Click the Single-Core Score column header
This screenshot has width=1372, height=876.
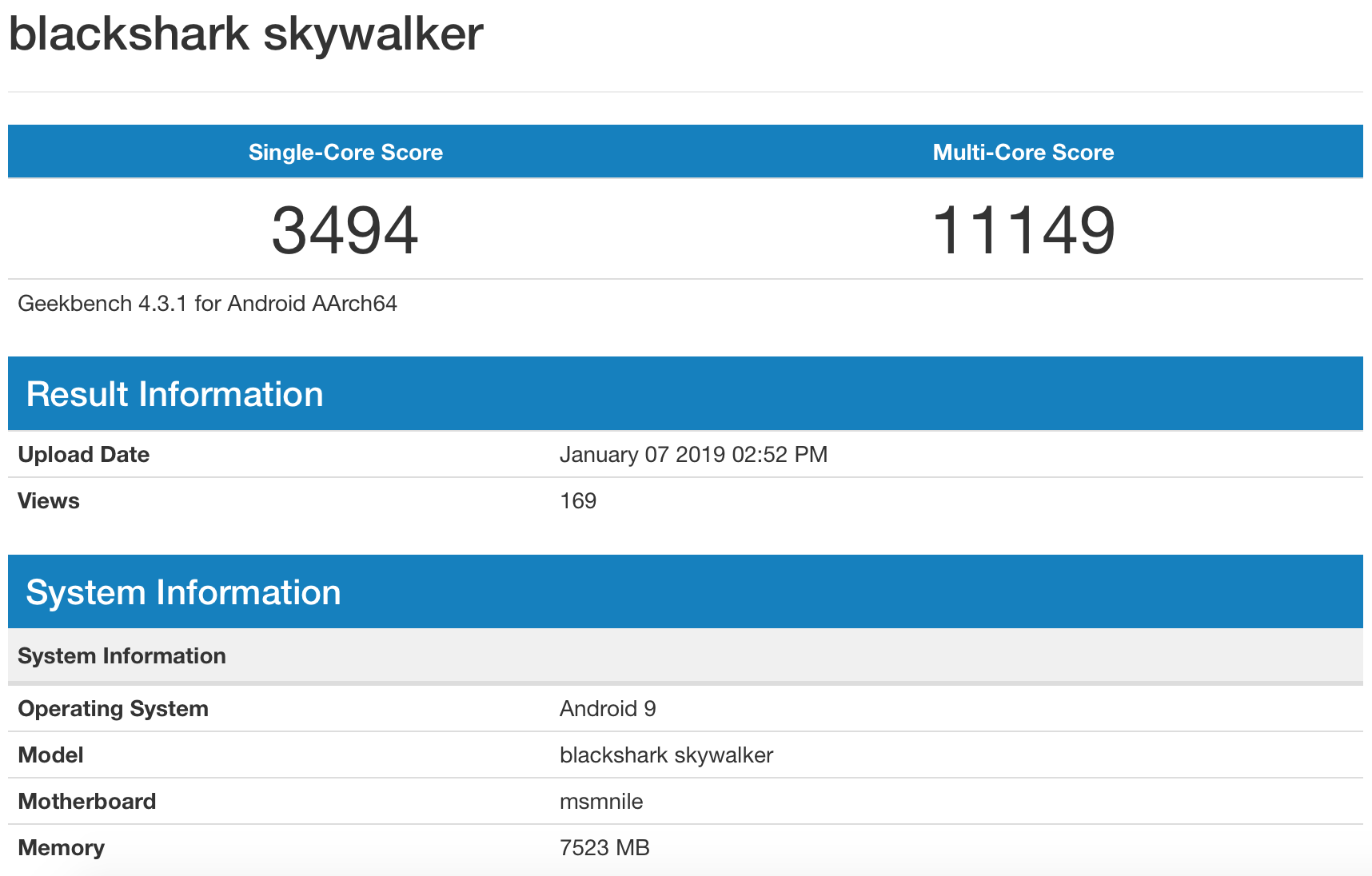tap(345, 152)
